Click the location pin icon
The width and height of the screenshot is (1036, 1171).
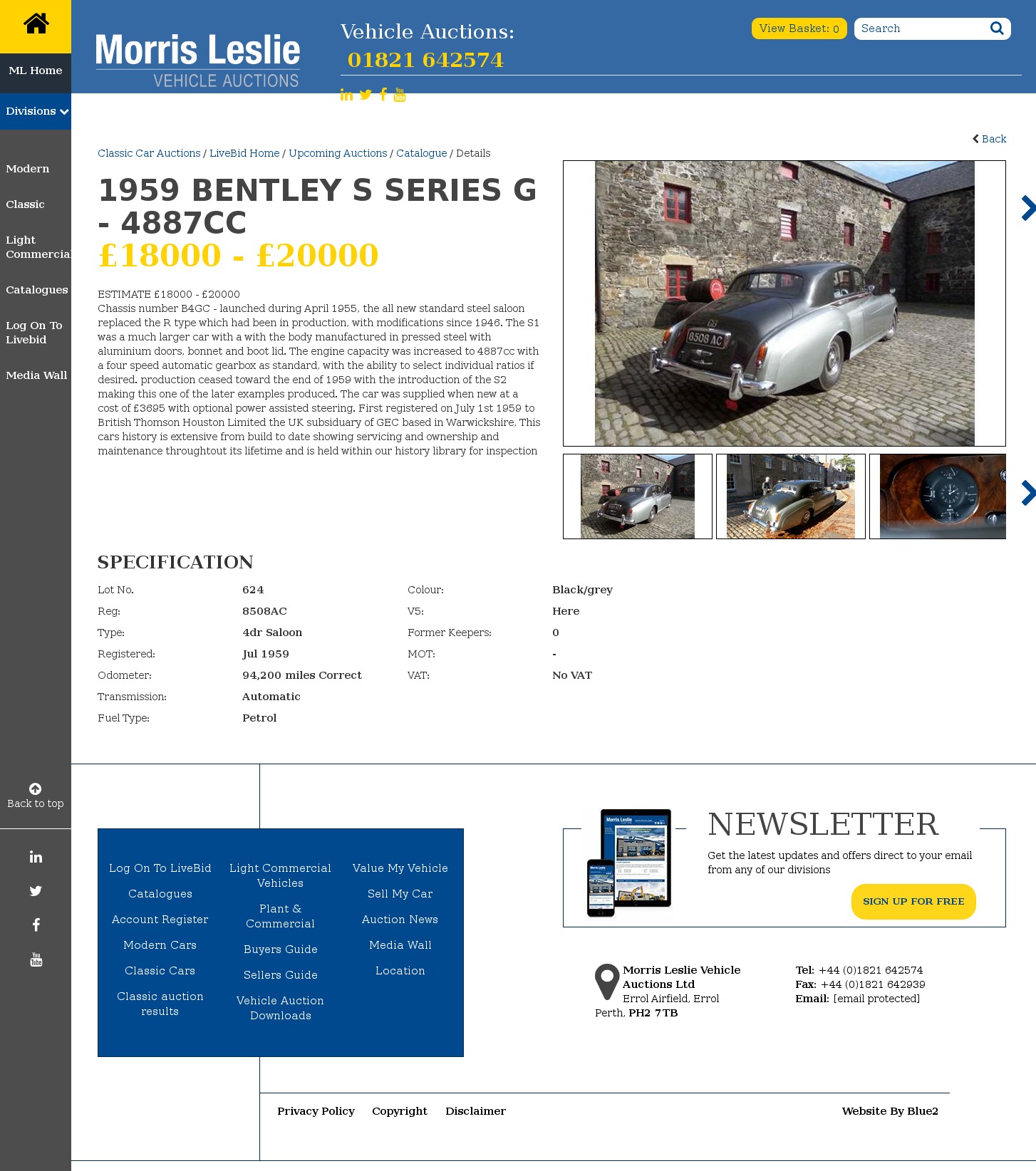[x=607, y=982]
